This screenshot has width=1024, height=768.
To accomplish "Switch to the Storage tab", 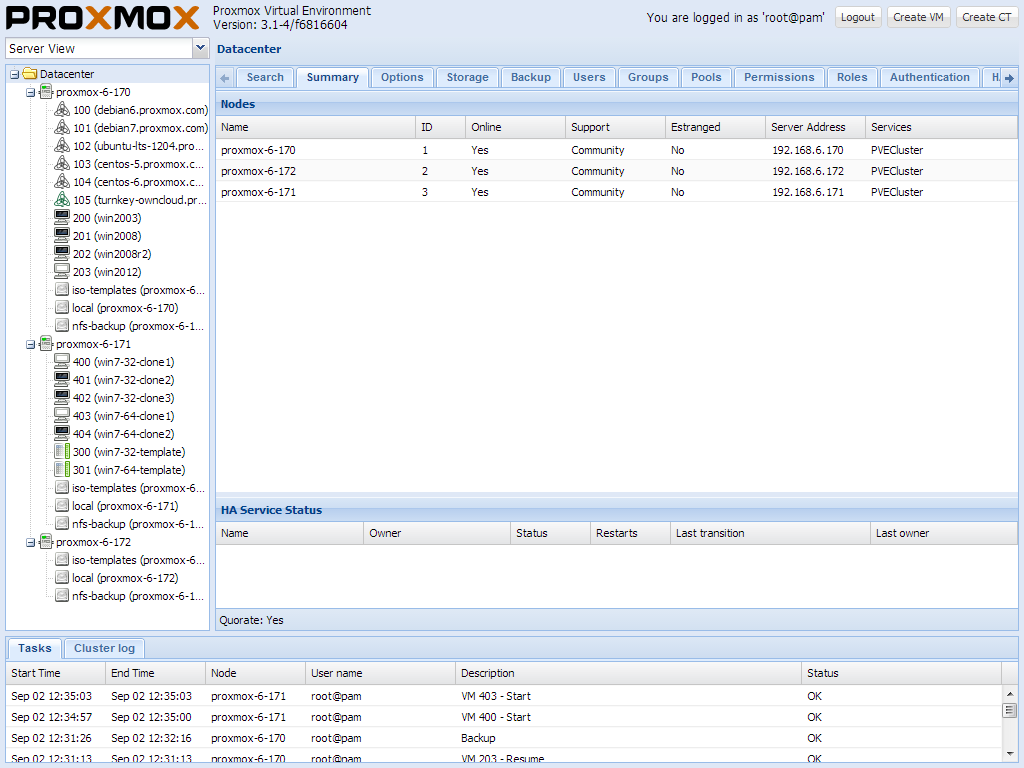I will (x=466, y=76).
